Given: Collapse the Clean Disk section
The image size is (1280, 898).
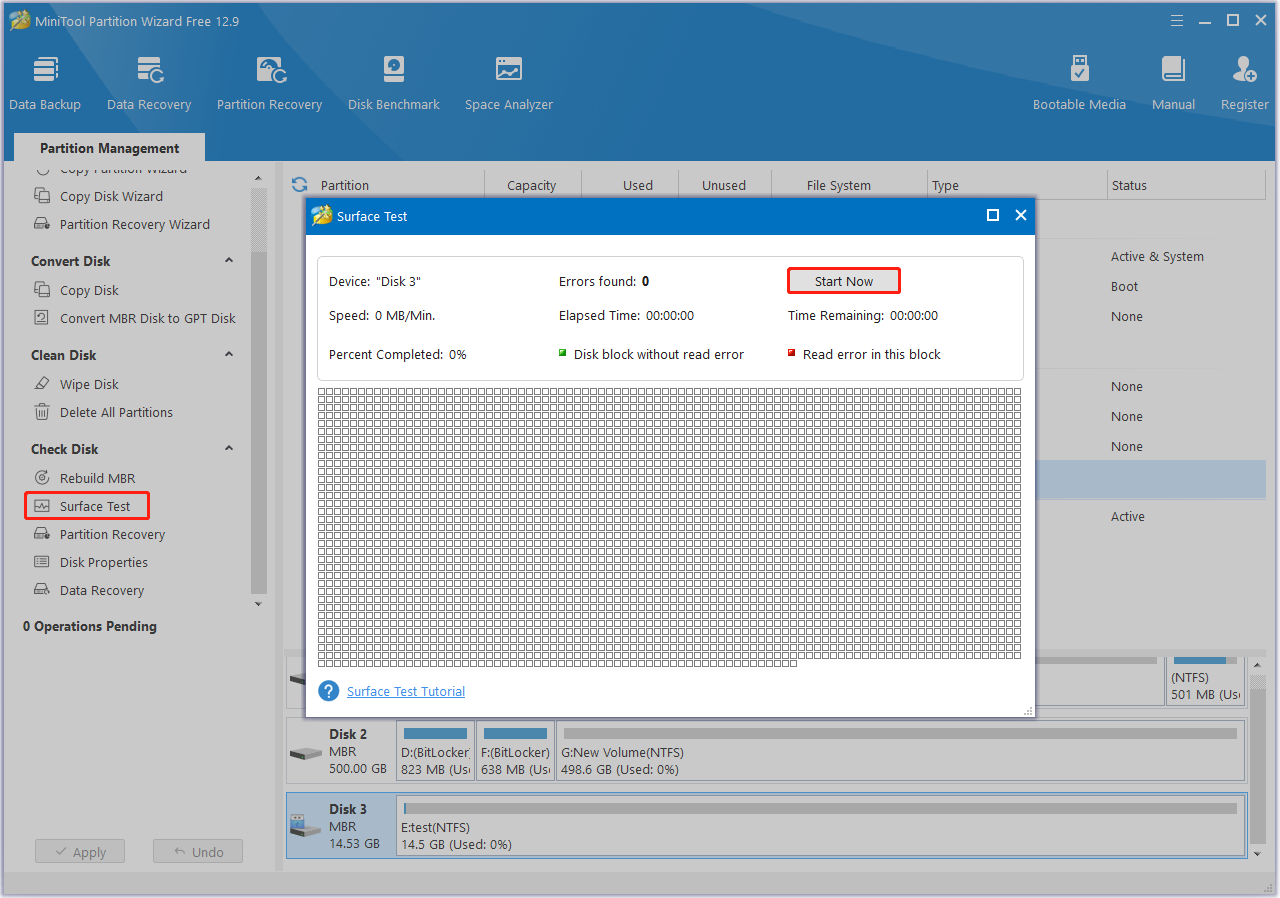Looking at the screenshot, I should 228,355.
